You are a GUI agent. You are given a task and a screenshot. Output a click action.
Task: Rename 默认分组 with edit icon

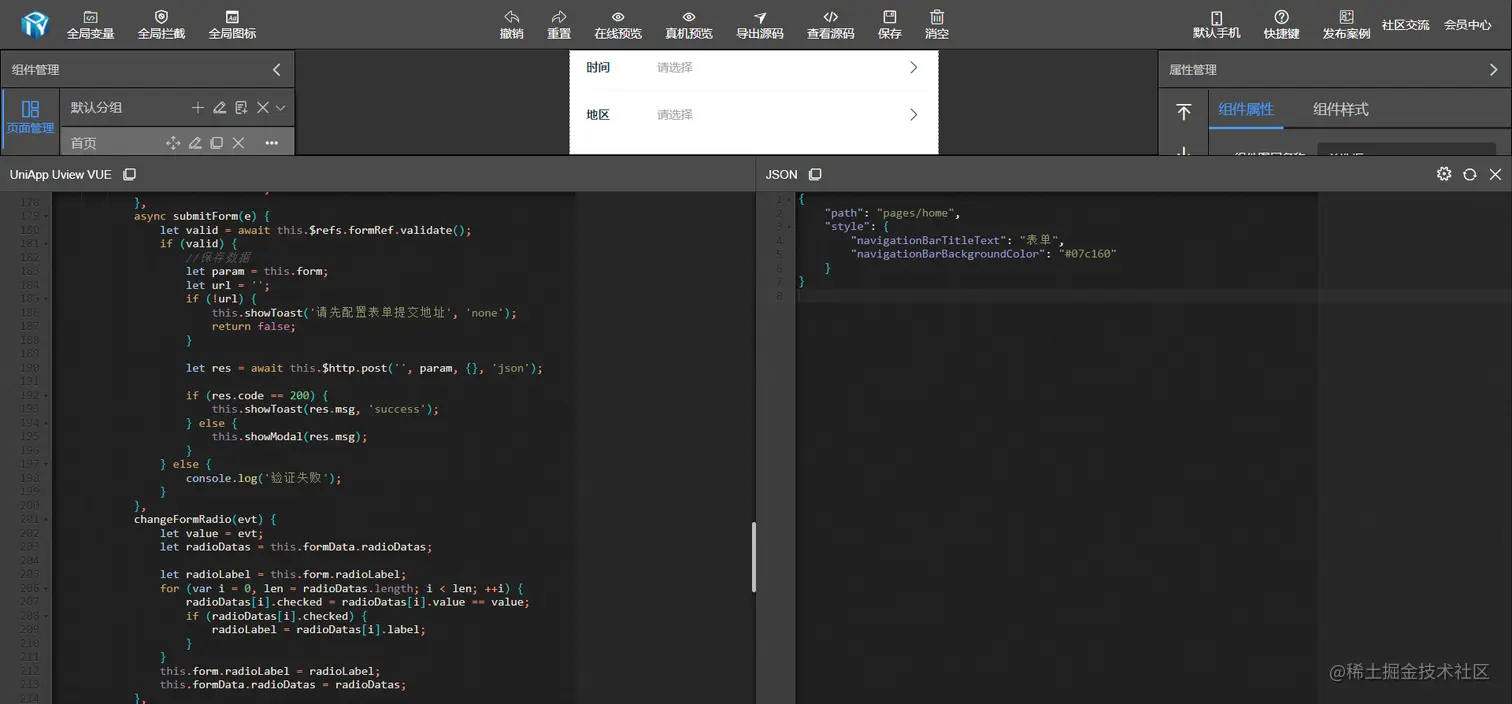(219, 108)
